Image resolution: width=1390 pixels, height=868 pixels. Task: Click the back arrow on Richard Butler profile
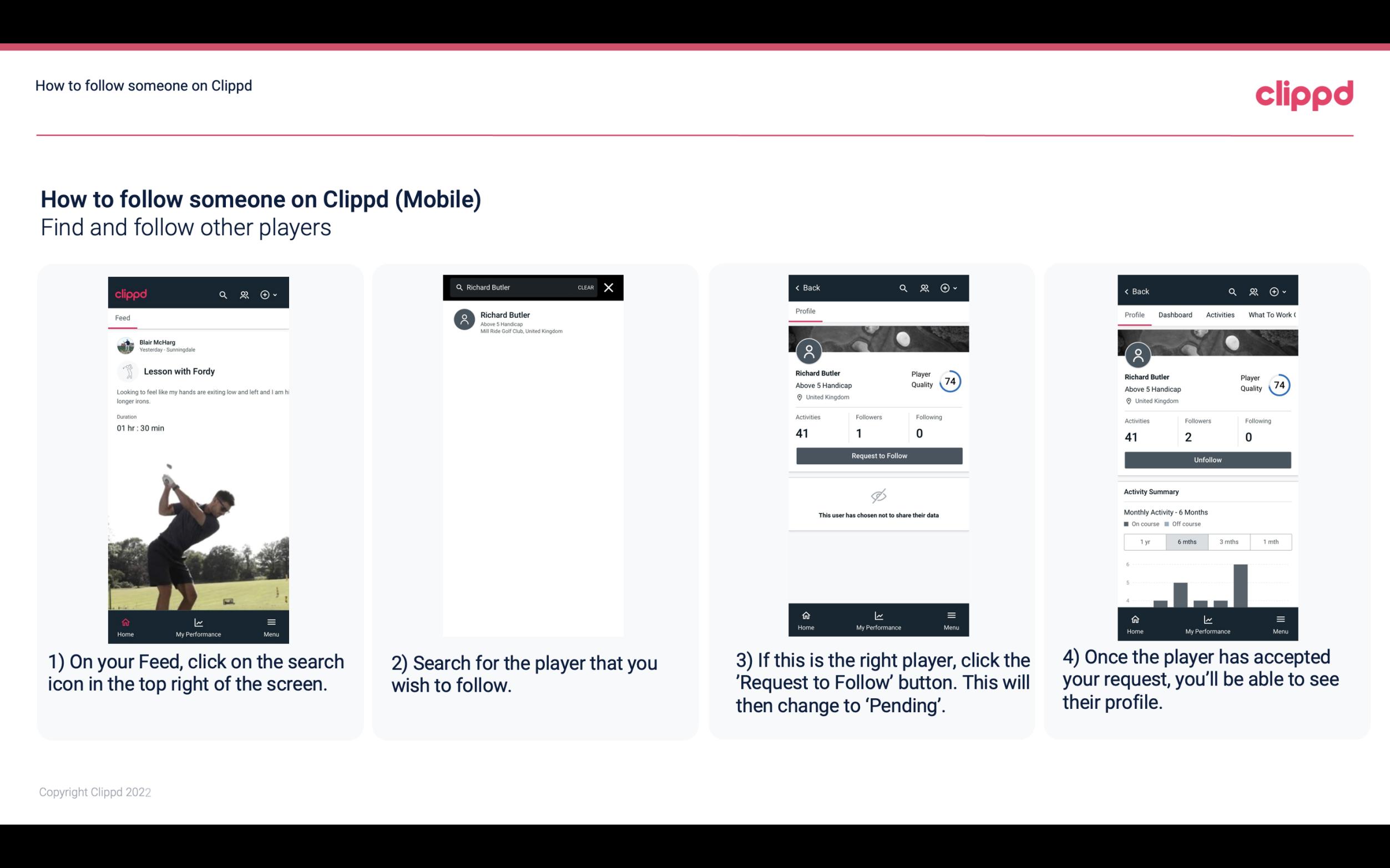coord(800,287)
